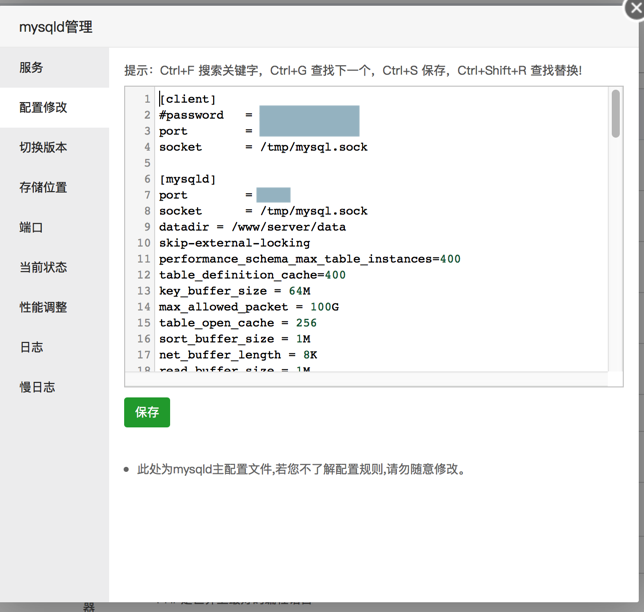Click [mysqld] section header line

pyautogui.click(x=187, y=179)
